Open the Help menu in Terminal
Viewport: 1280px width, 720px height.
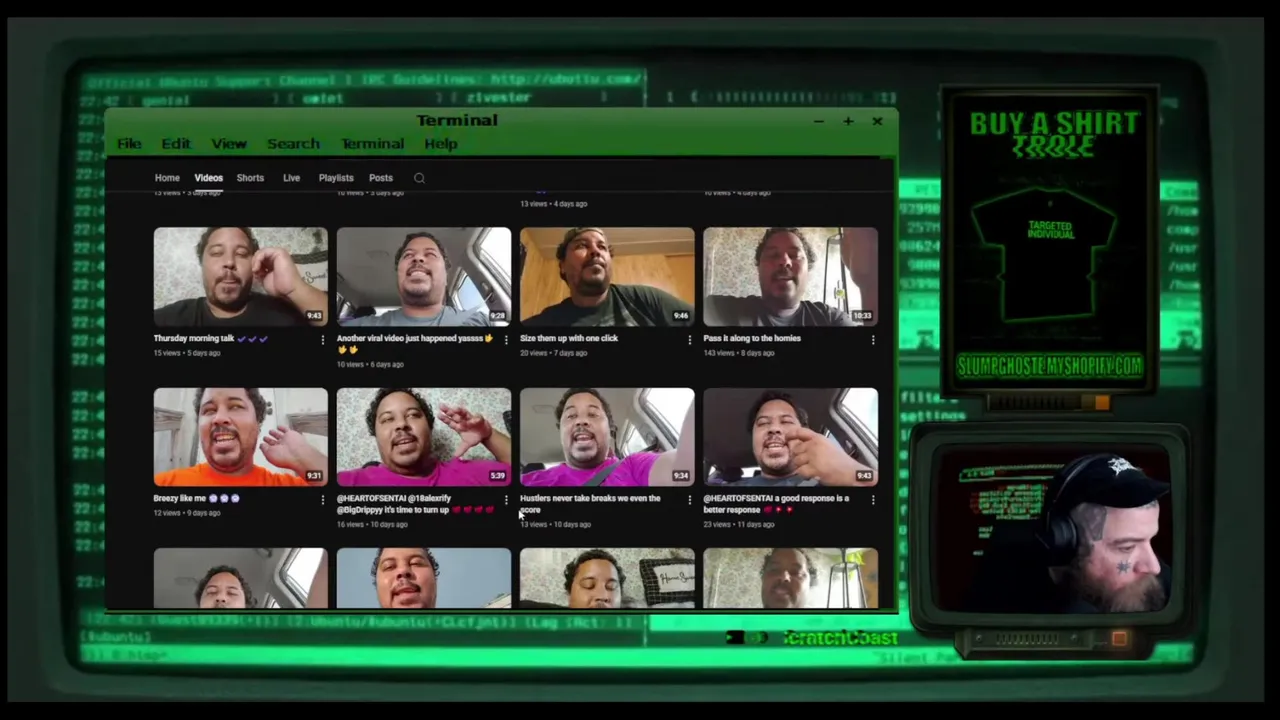pyautogui.click(x=441, y=144)
